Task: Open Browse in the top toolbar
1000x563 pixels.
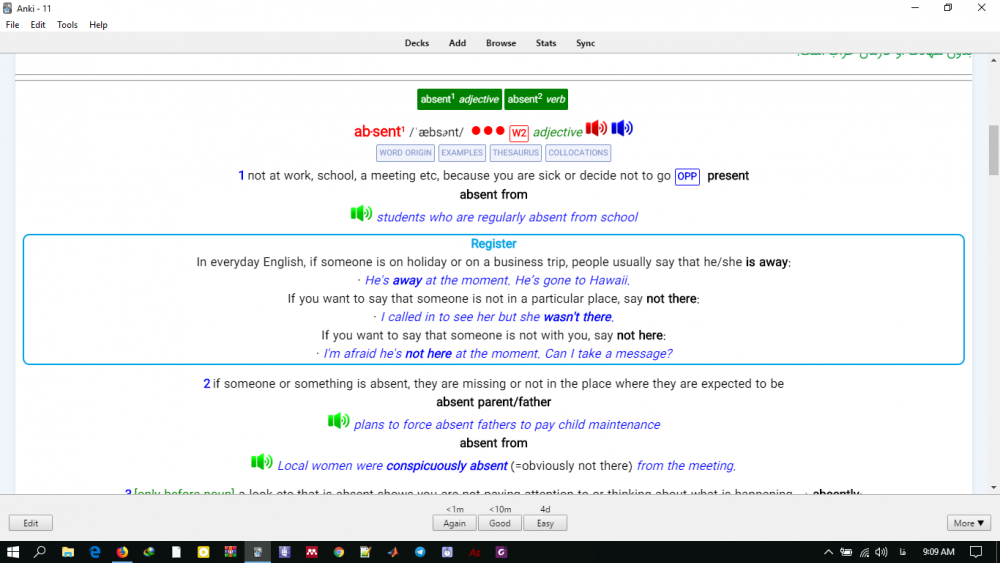Action: [x=501, y=43]
